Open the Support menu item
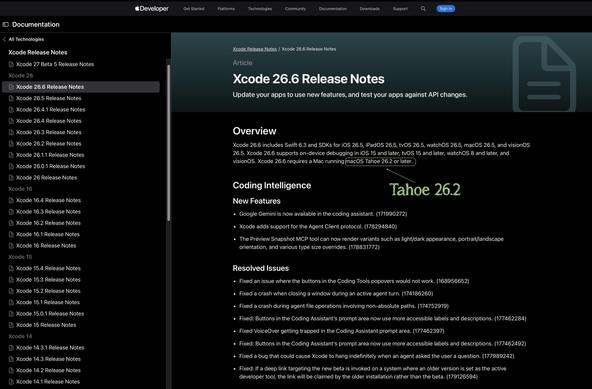 tap(400, 9)
